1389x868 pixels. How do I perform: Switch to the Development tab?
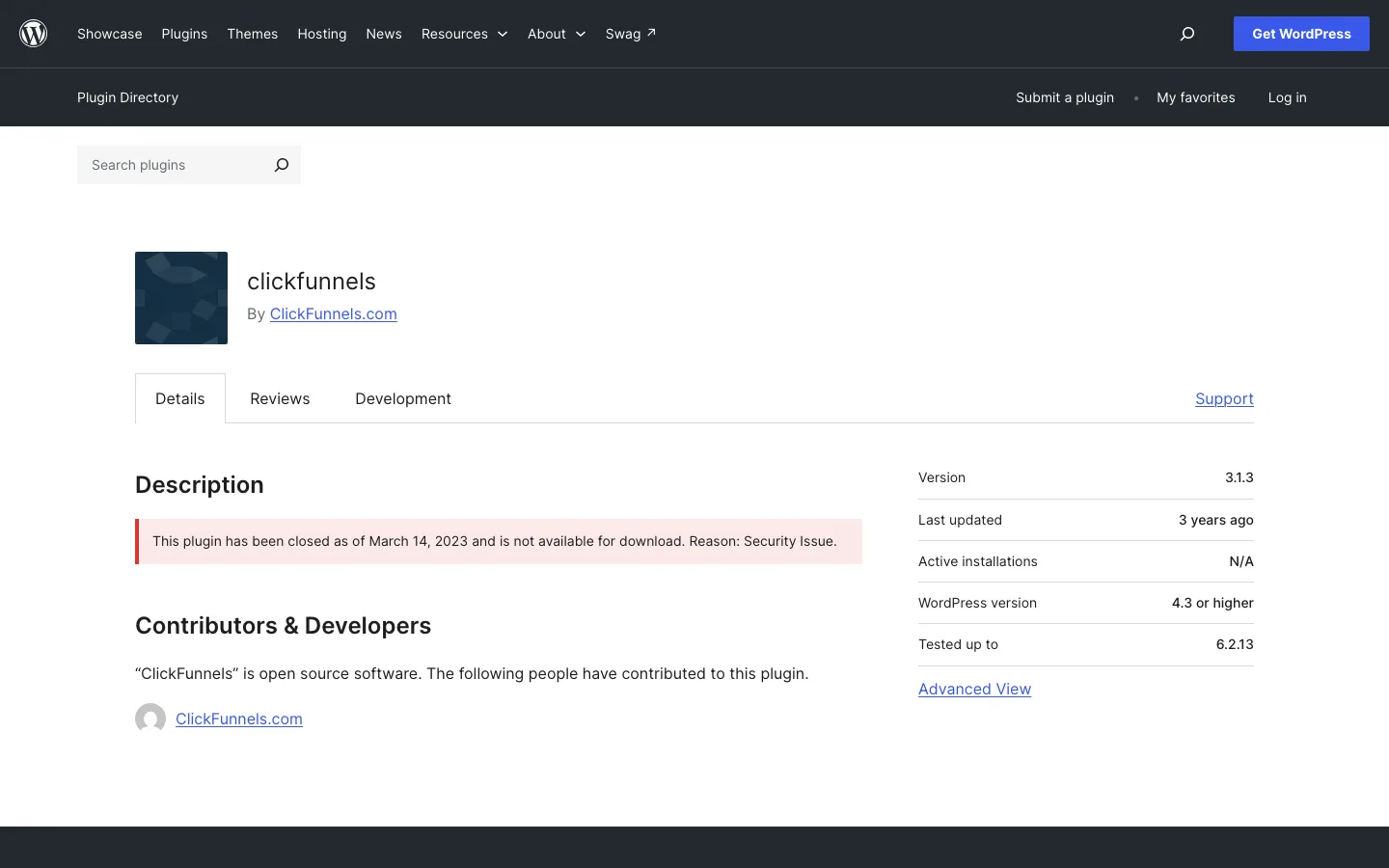(403, 398)
